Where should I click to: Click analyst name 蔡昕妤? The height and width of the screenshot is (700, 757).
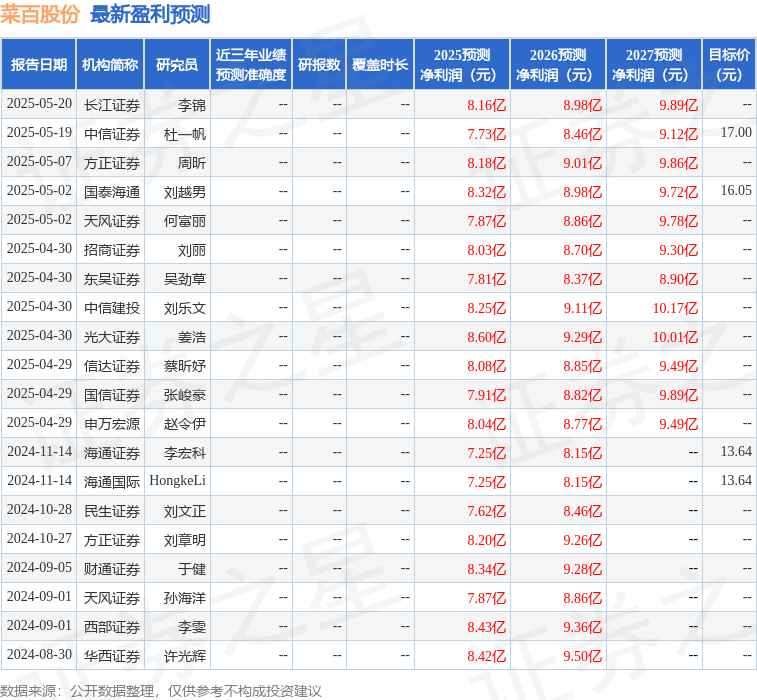pyautogui.click(x=185, y=366)
